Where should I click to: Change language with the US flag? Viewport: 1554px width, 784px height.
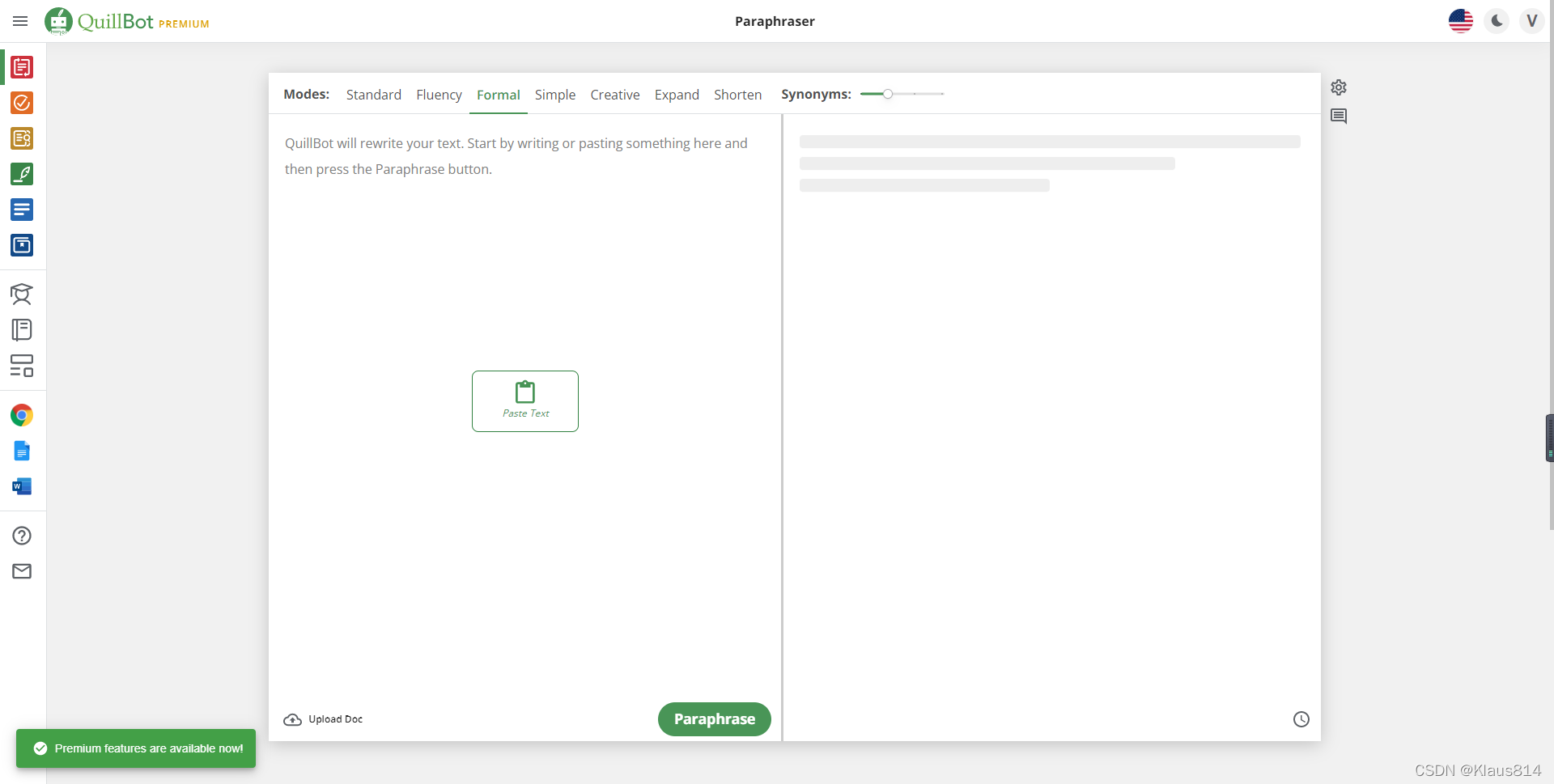(x=1461, y=21)
